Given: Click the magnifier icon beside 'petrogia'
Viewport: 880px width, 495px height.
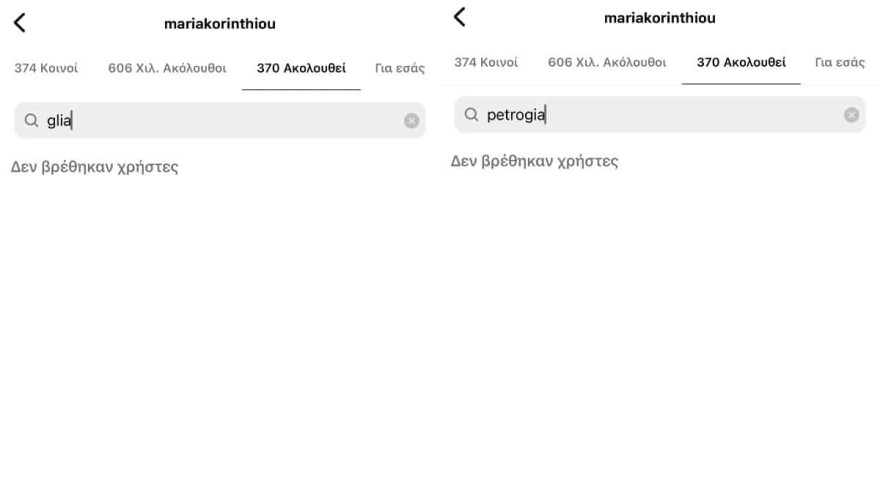Looking at the screenshot, I should tap(471, 114).
